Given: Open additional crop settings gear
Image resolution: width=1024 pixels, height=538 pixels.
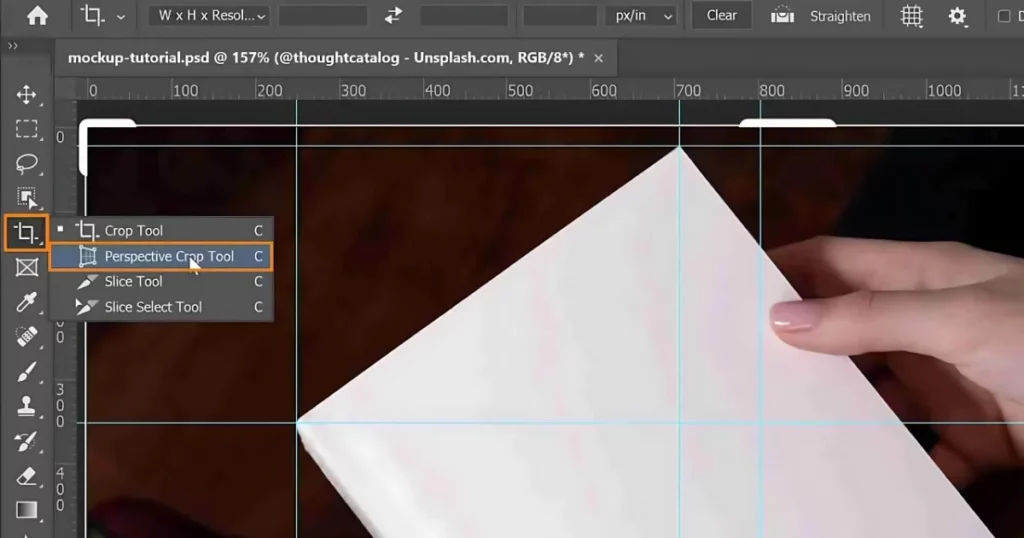Looking at the screenshot, I should tap(957, 16).
